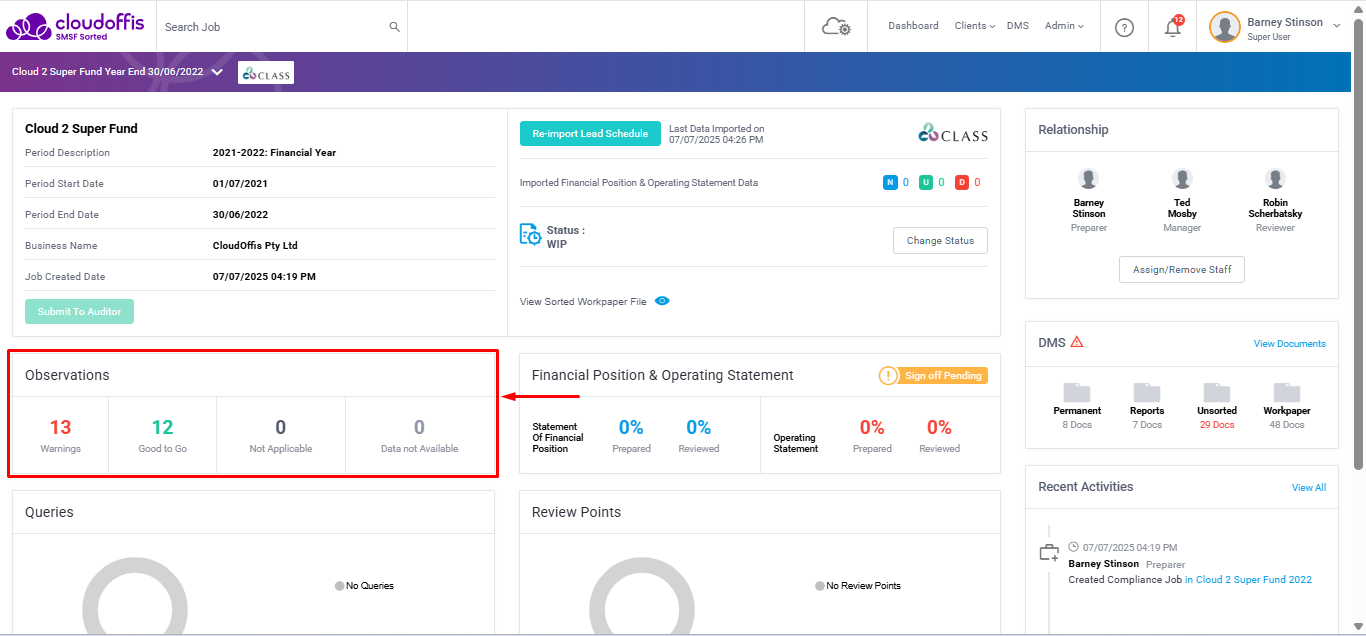Click Financial Position Reviewed 0% value
Screen dimensions: 1366x636
[698, 428]
